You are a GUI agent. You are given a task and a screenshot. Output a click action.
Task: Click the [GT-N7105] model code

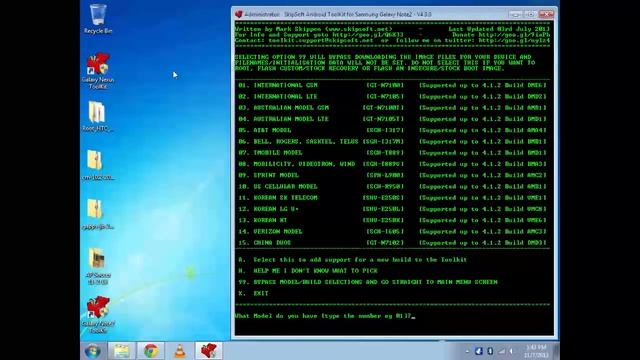coord(385,97)
